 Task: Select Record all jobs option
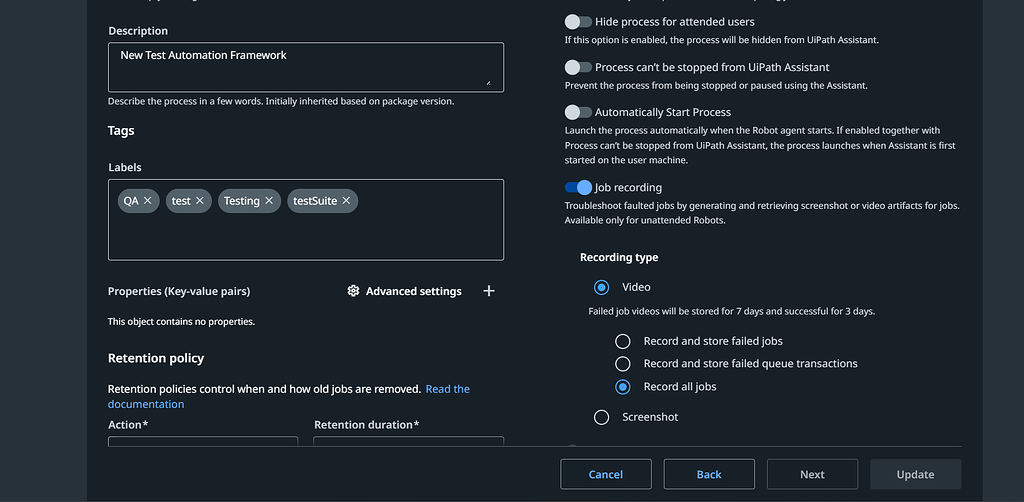click(x=623, y=387)
